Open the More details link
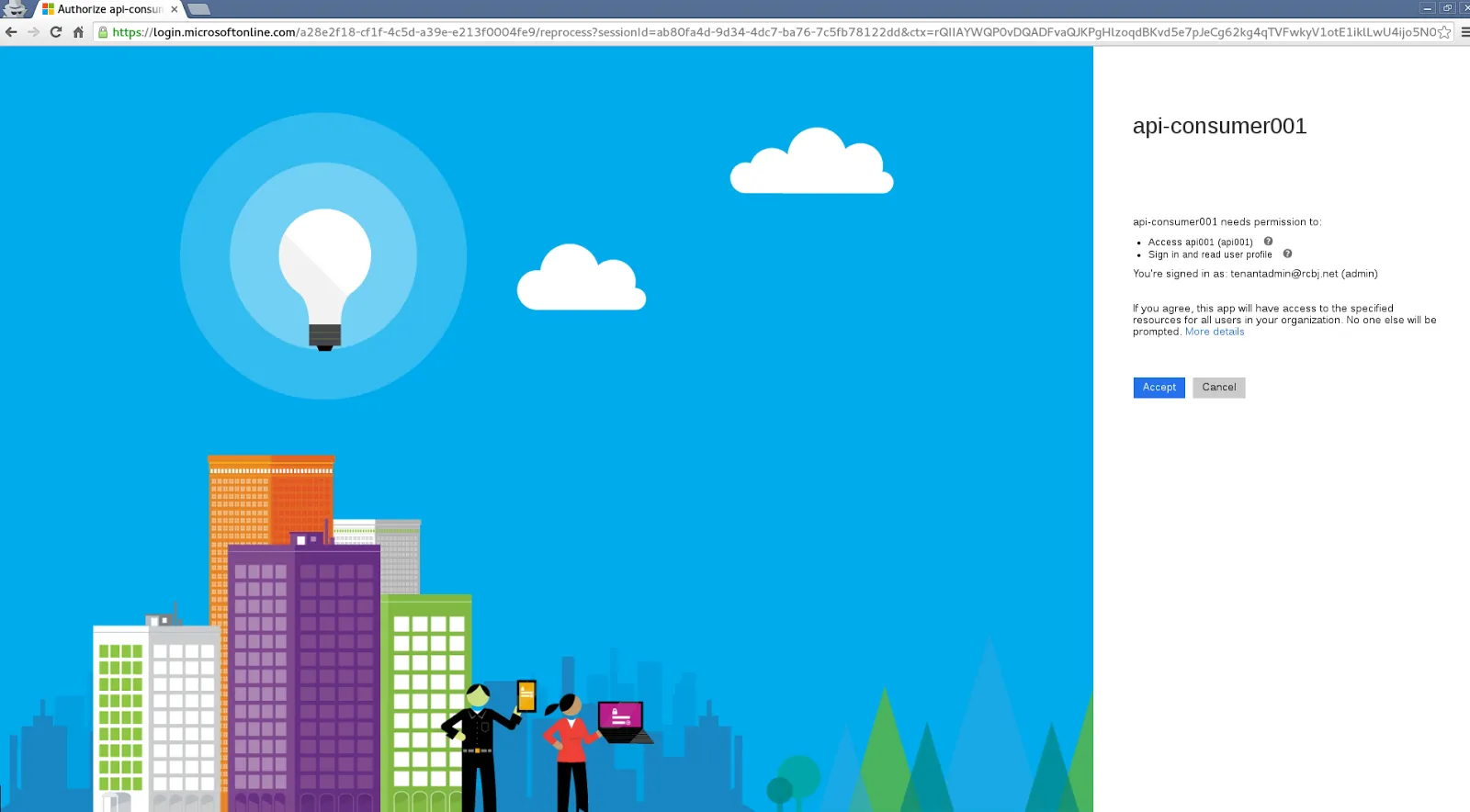 click(1215, 332)
